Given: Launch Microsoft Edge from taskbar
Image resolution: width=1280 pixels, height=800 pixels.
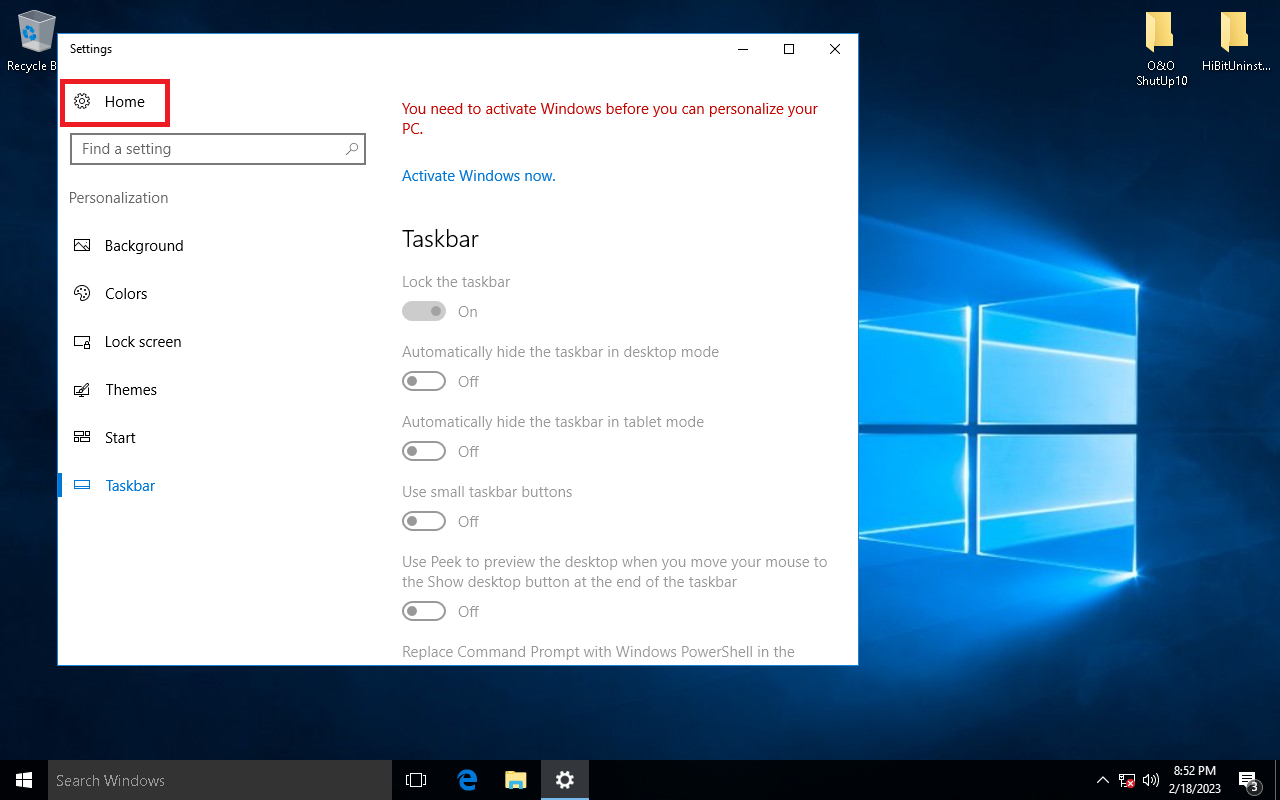Looking at the screenshot, I should tap(466, 780).
